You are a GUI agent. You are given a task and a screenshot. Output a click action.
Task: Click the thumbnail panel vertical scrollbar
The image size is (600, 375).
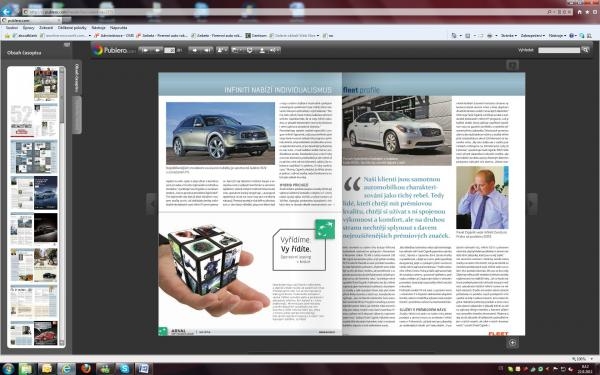[x=62, y=207]
